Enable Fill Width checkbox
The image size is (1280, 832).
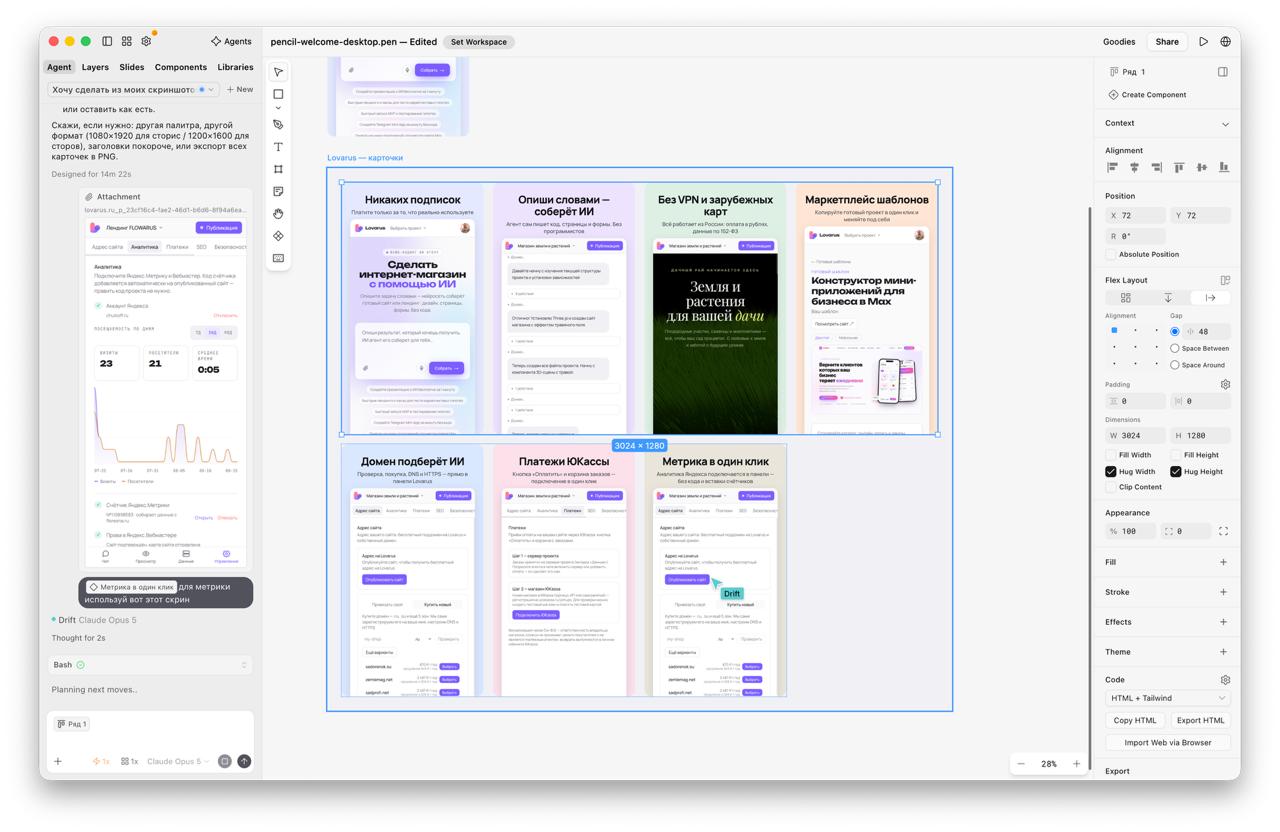[x=1111, y=455]
